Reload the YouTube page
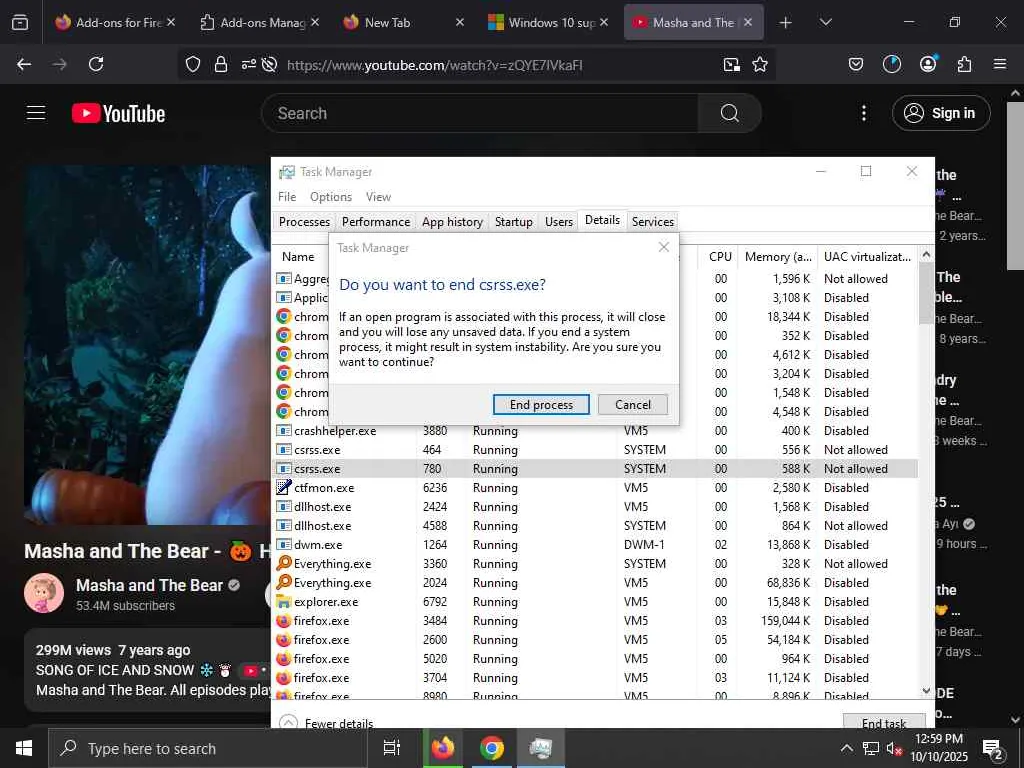This screenshot has height=768, width=1024. (96, 64)
